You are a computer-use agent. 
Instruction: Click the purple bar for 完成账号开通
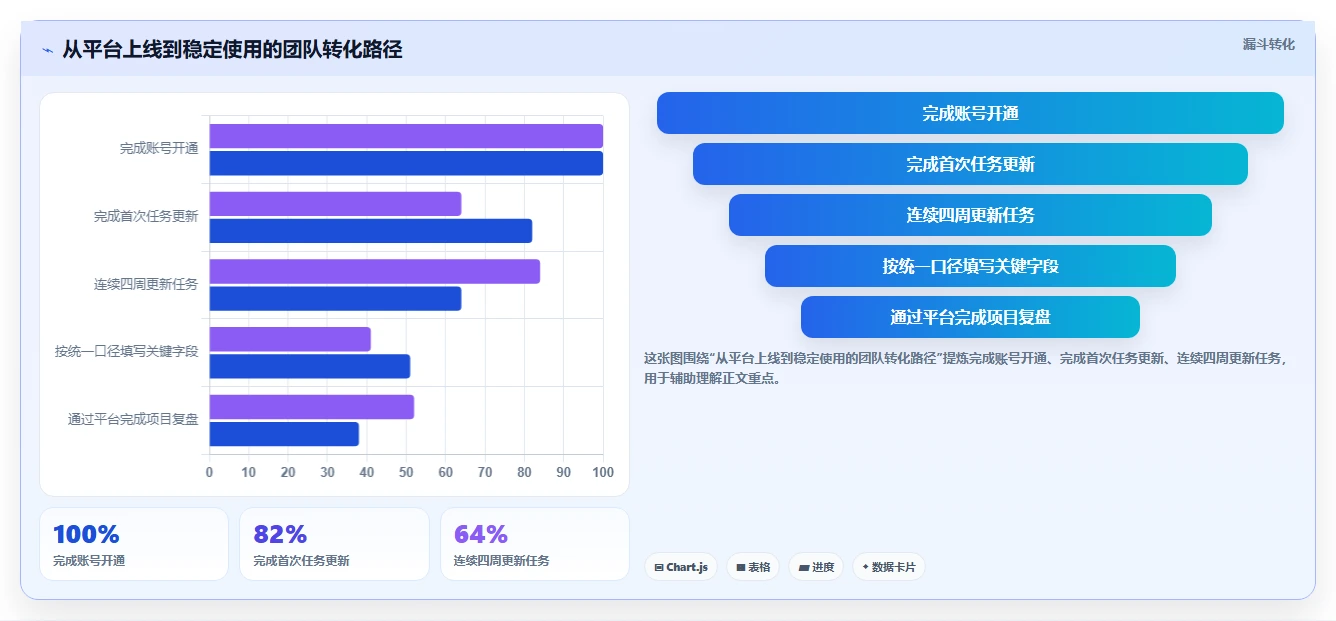coord(406,136)
